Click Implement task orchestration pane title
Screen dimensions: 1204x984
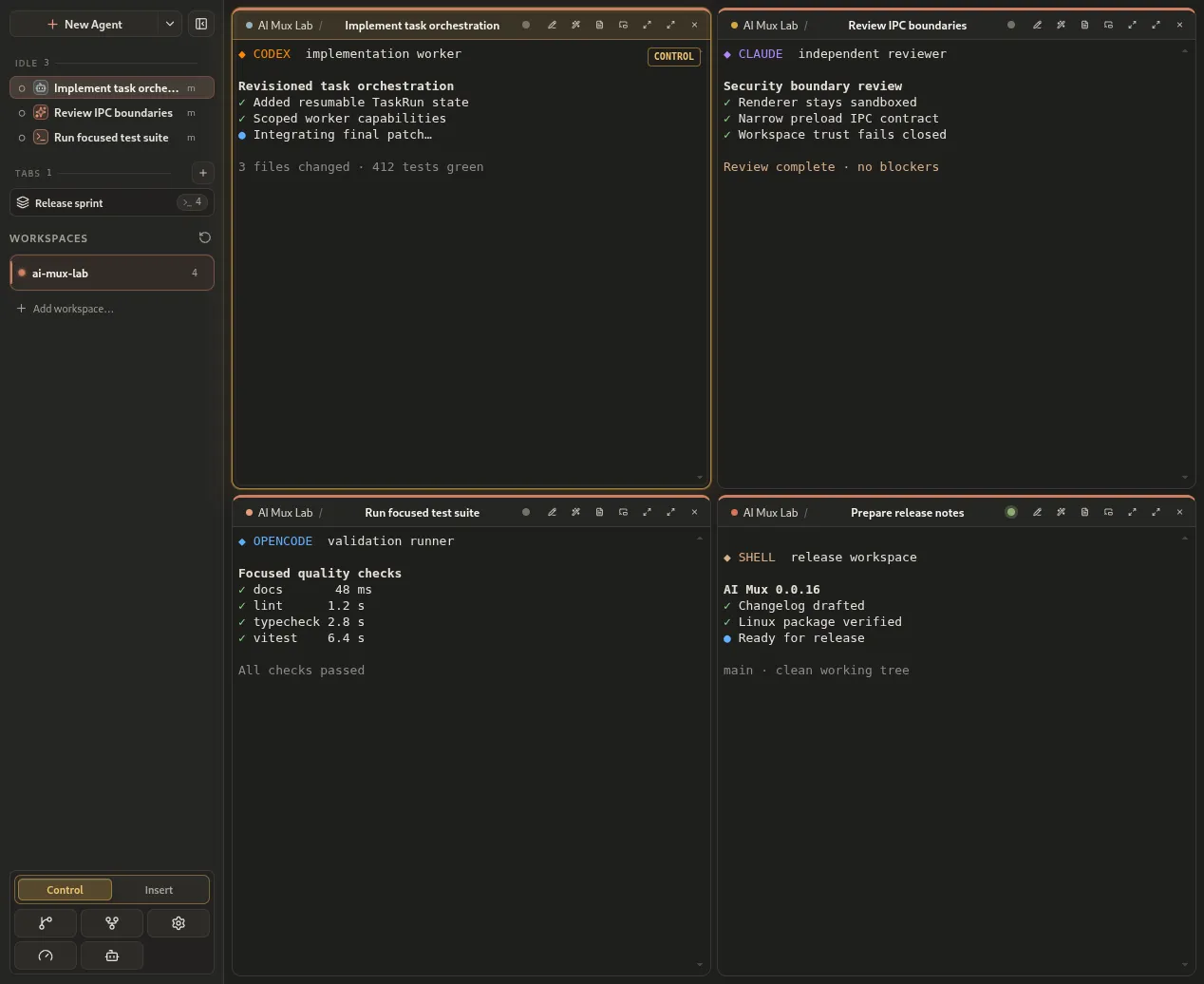click(x=422, y=26)
